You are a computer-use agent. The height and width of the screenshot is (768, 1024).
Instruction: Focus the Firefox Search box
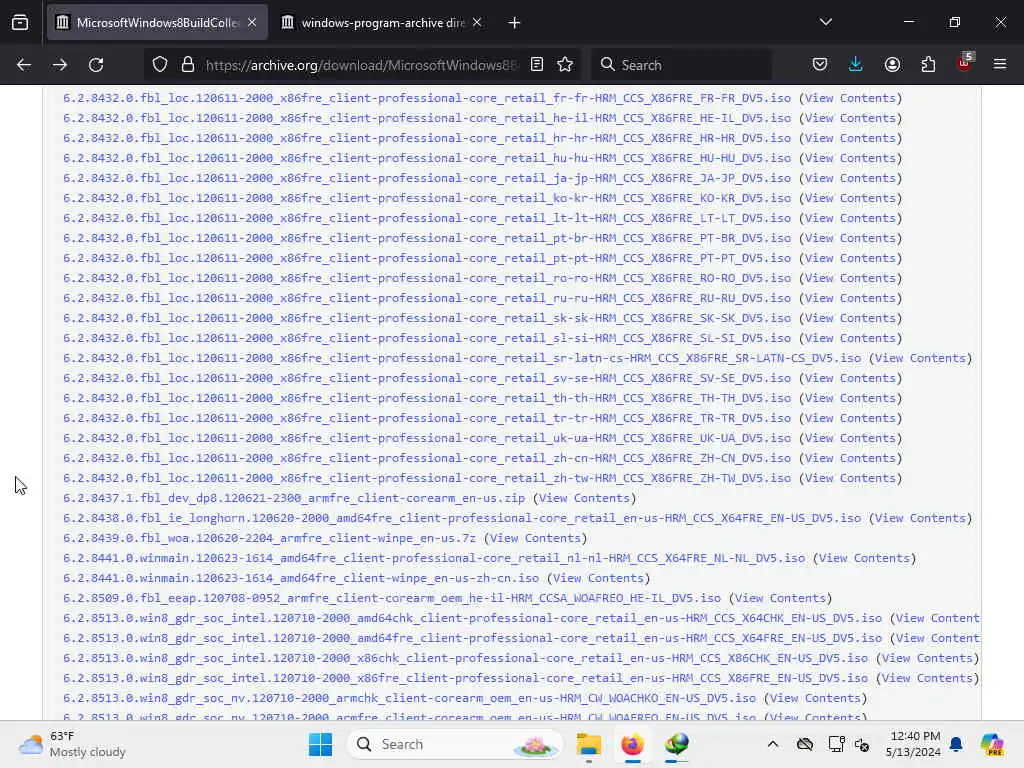coord(682,65)
